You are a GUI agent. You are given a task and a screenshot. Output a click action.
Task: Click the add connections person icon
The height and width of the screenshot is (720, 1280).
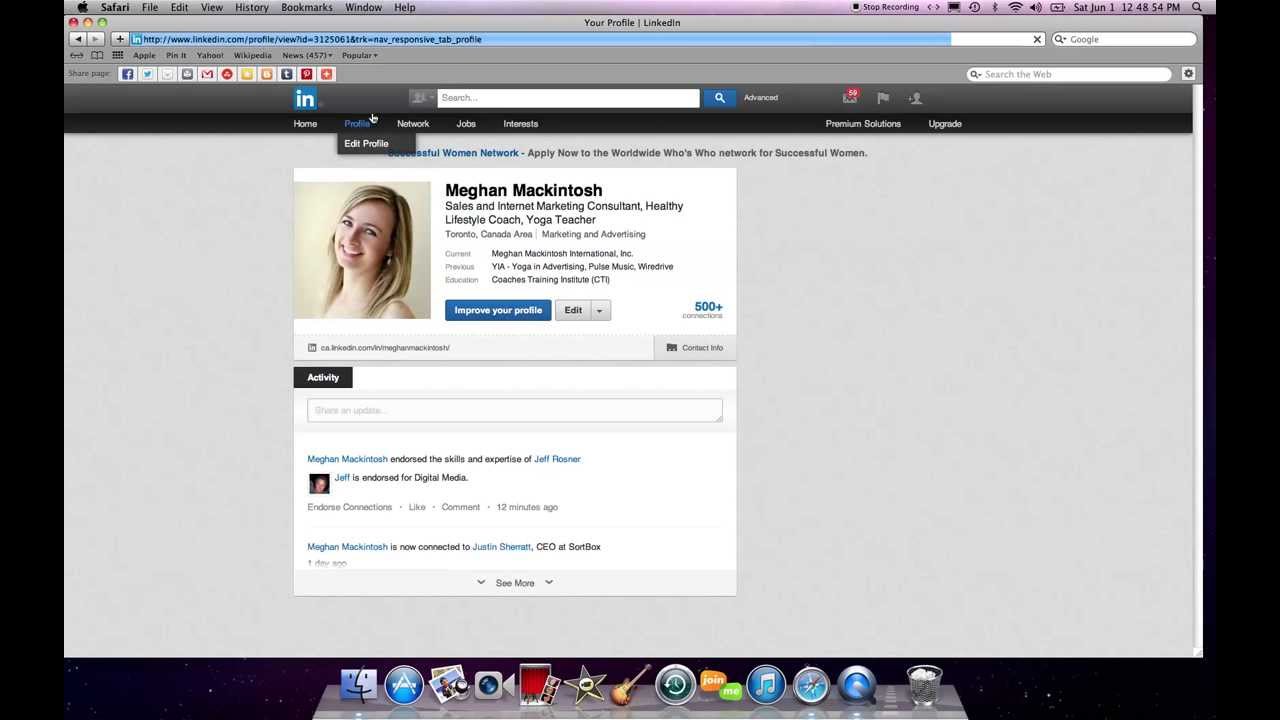click(x=915, y=98)
